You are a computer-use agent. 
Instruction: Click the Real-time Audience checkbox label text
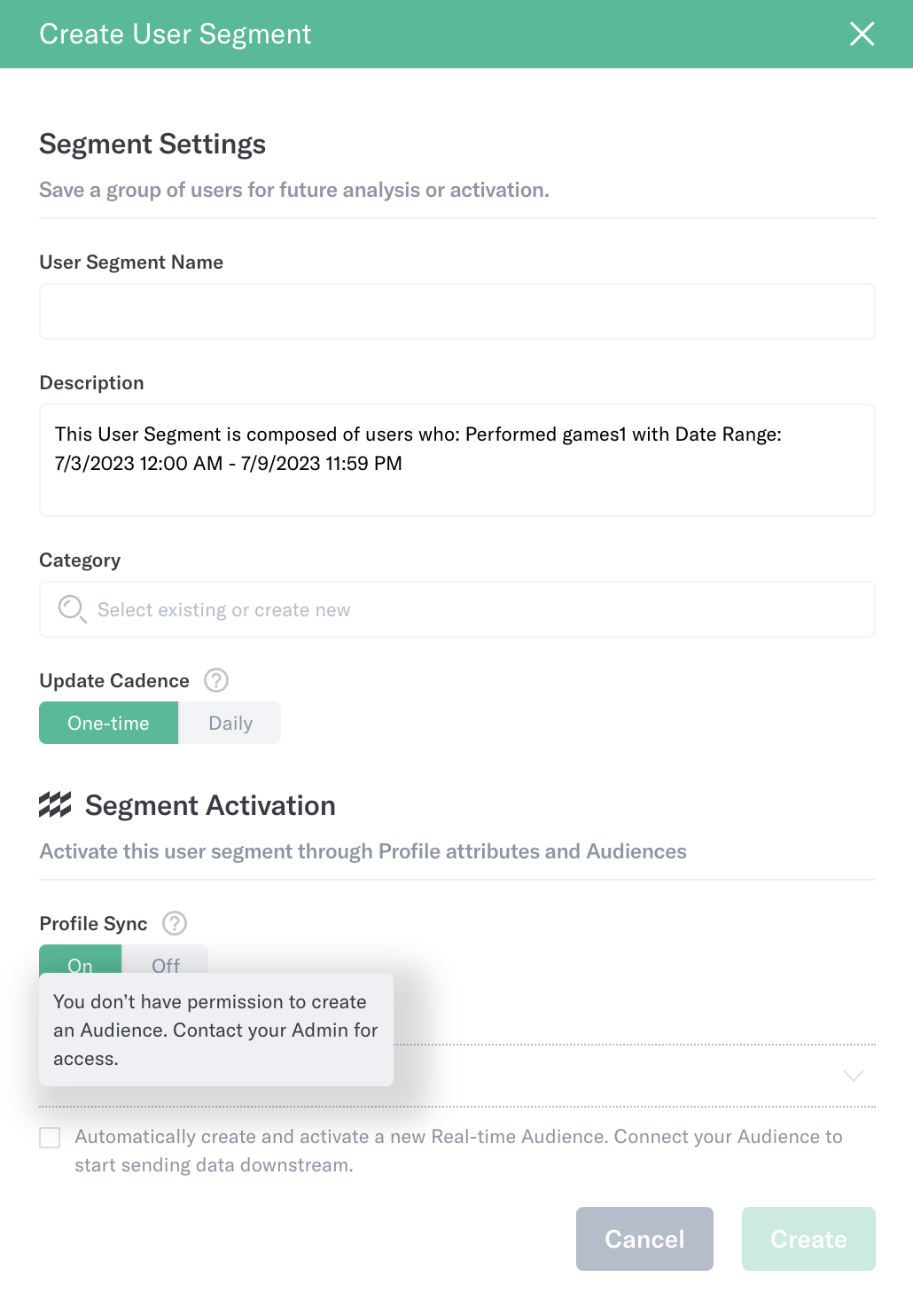(x=458, y=1150)
